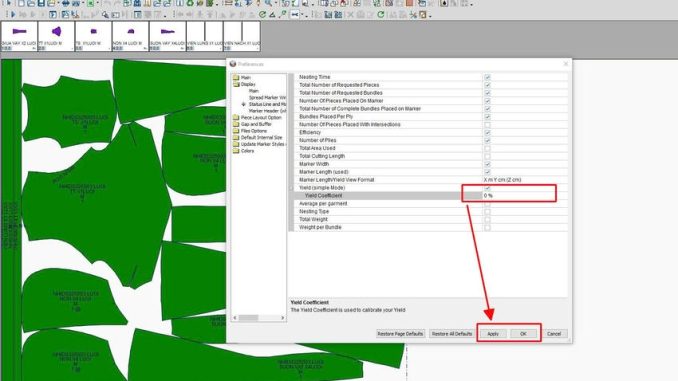This screenshot has height=381, width=678.
Task: Select the pointer arrow tool
Action: point(9,3)
